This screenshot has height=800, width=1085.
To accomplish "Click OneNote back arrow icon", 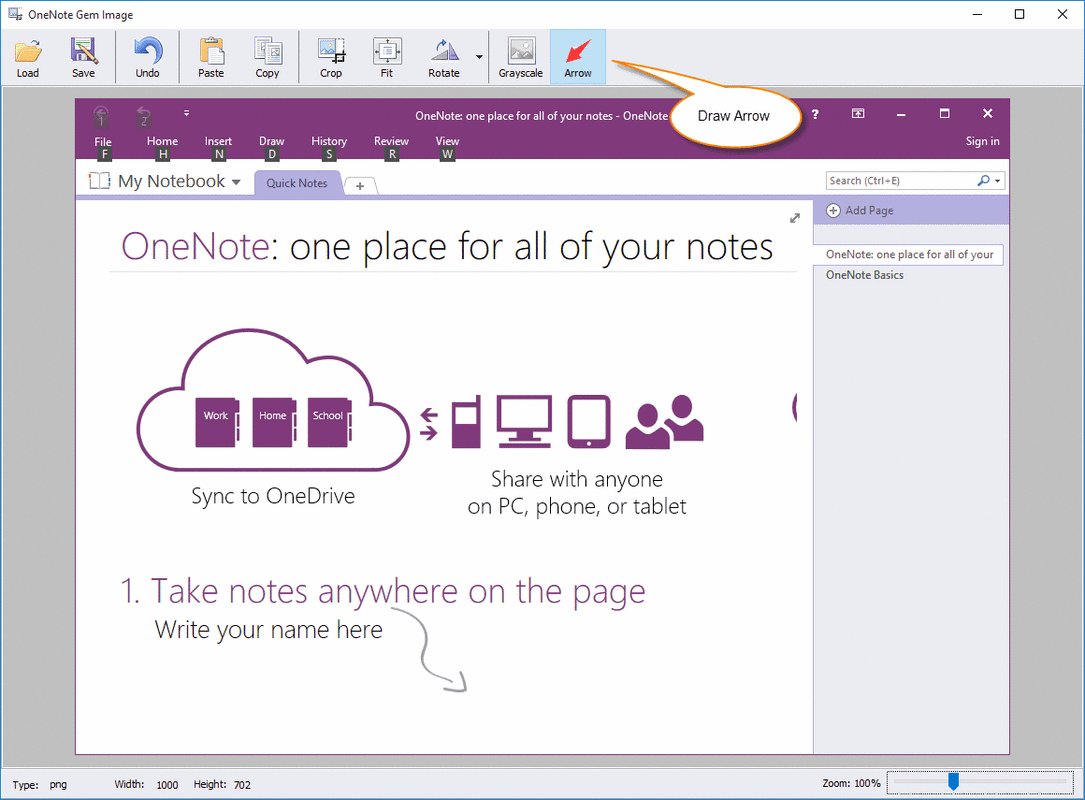I will 101,116.
